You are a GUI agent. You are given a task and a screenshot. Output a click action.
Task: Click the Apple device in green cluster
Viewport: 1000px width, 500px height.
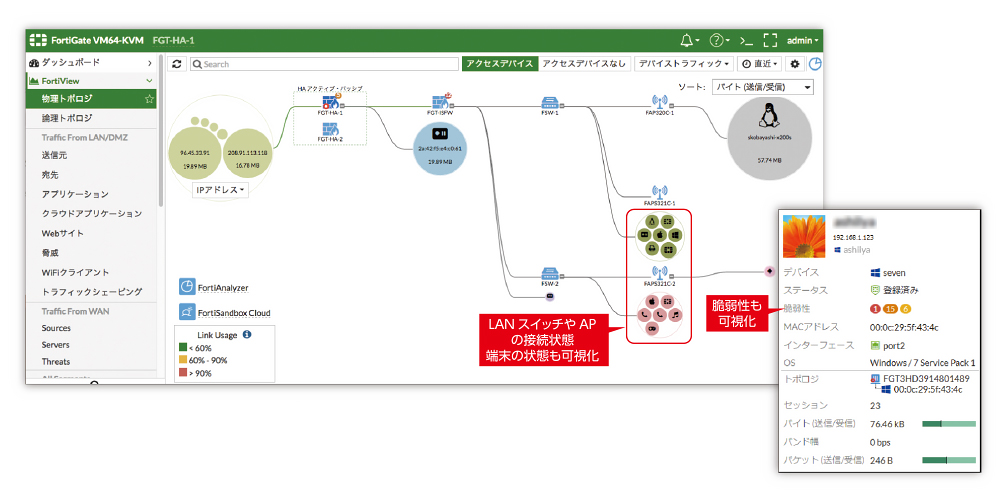click(x=659, y=235)
